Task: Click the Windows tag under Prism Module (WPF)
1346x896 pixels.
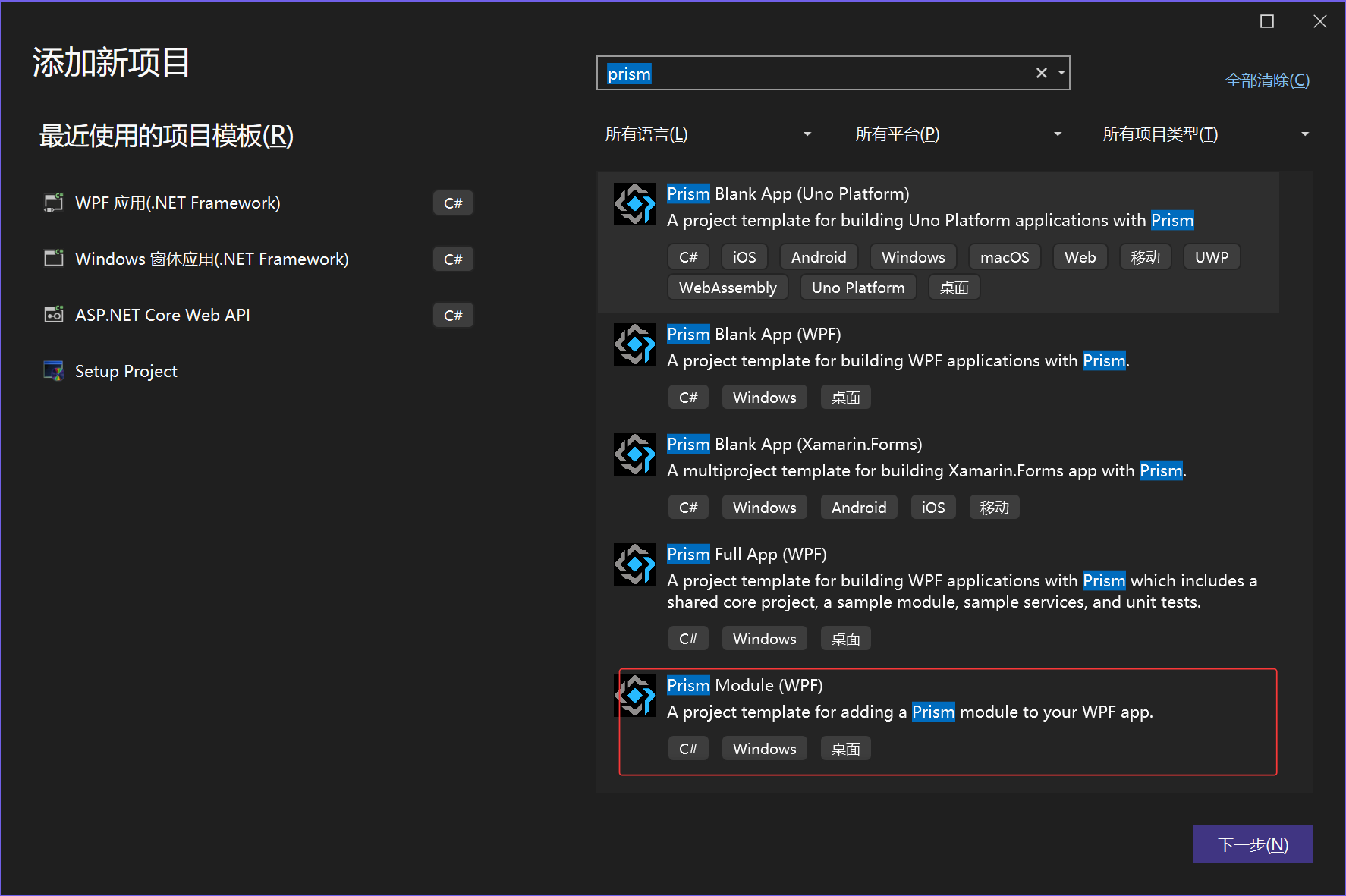Action: [764, 749]
